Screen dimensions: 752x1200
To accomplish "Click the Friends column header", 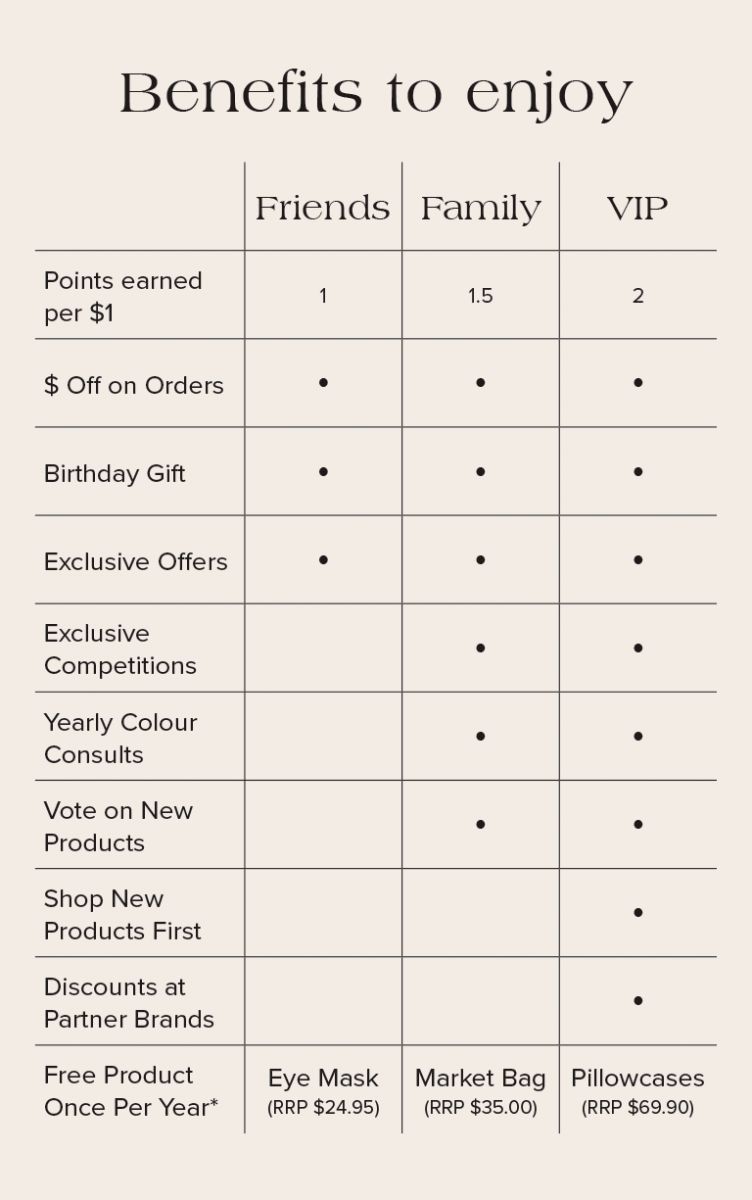I will pos(322,208).
